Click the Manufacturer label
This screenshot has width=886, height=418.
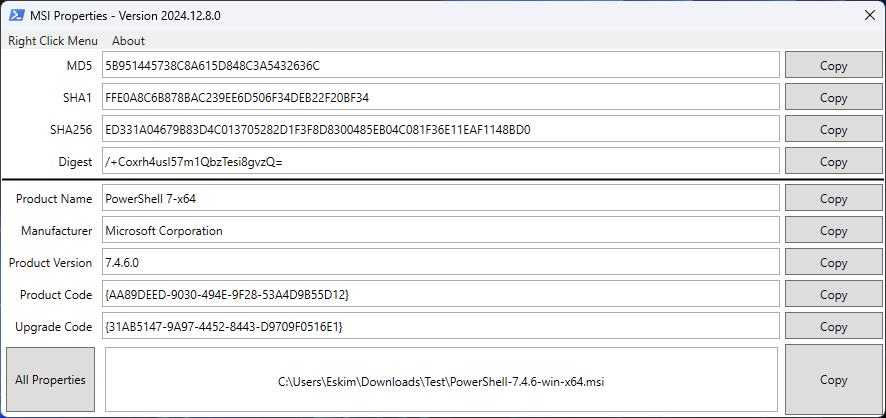[57, 231]
